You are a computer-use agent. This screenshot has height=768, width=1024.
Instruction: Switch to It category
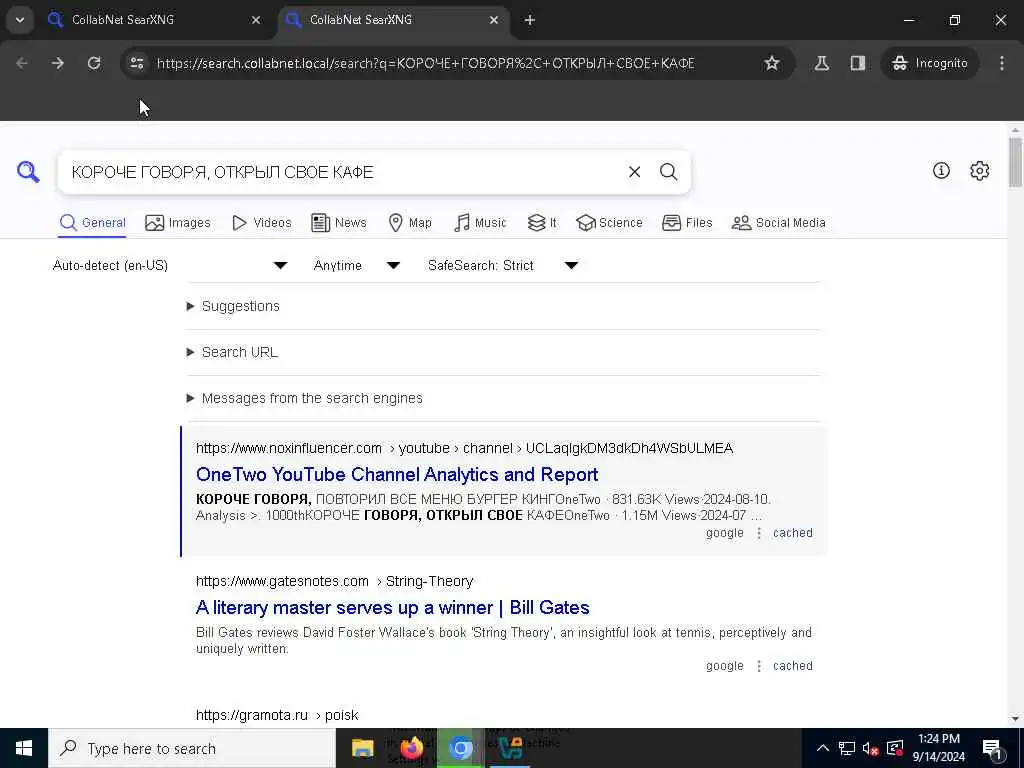(x=542, y=223)
